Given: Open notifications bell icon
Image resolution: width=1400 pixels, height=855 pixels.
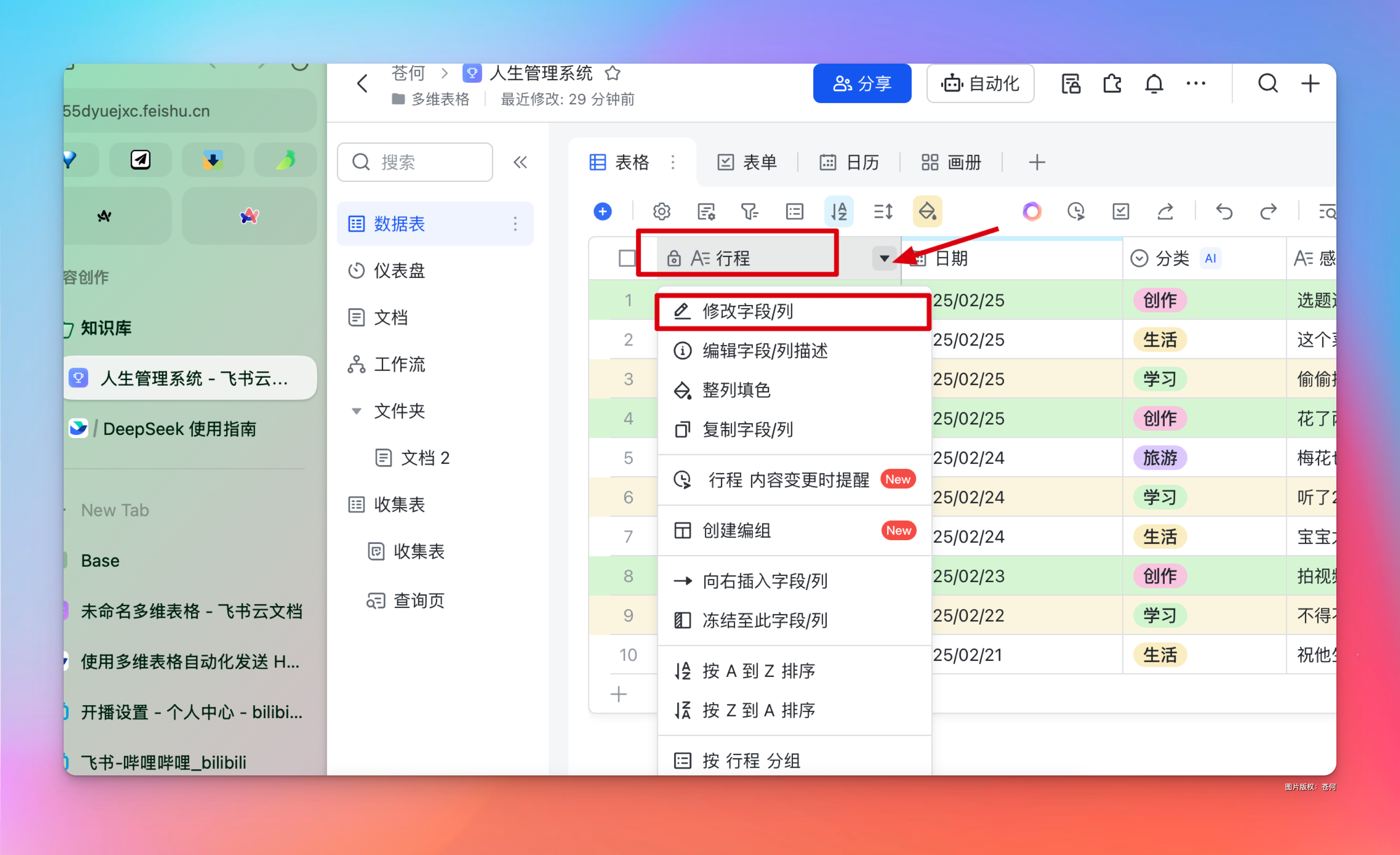Looking at the screenshot, I should pyautogui.click(x=1153, y=84).
